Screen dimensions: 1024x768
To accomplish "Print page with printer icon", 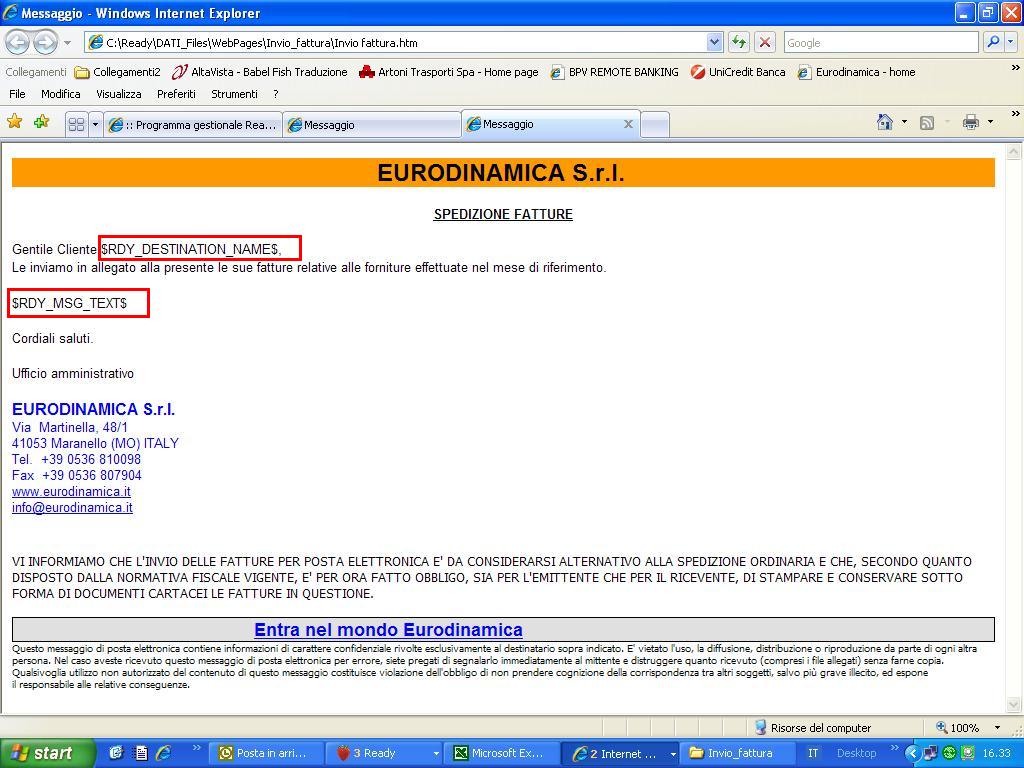I will [x=970, y=122].
